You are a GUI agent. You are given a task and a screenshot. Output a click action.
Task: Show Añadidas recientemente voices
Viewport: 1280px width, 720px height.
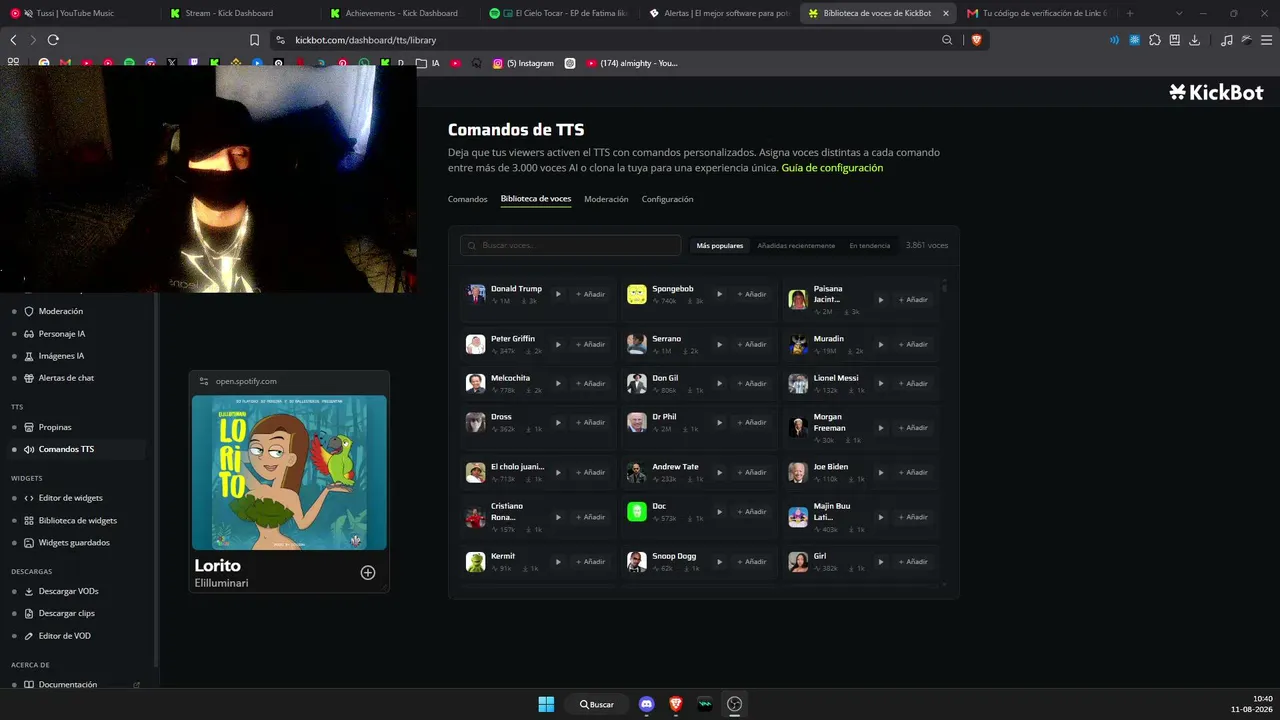796,245
